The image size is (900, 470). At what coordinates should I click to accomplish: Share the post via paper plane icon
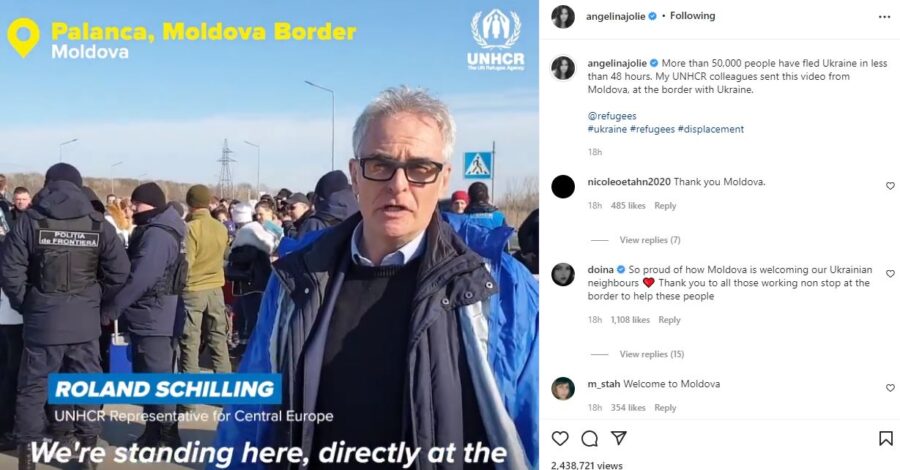pos(619,438)
